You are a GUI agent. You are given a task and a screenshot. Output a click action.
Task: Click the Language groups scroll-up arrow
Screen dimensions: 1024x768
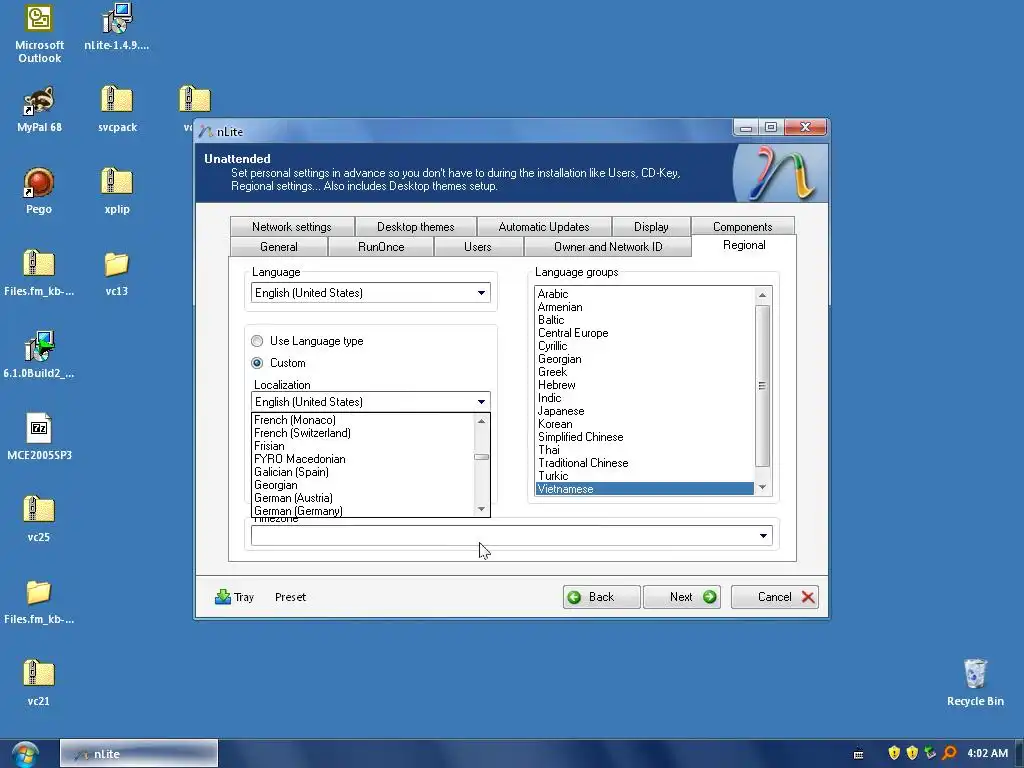point(762,295)
